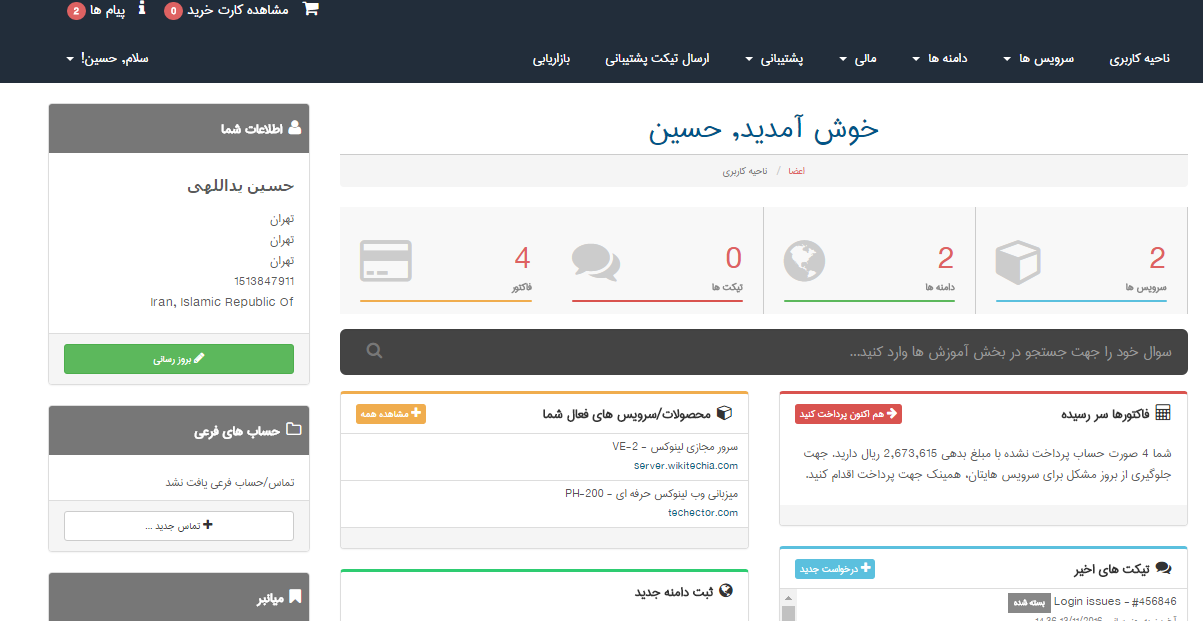1203x621 pixels.
Task: Expand the پشتیبانی menu
Action: [774, 59]
